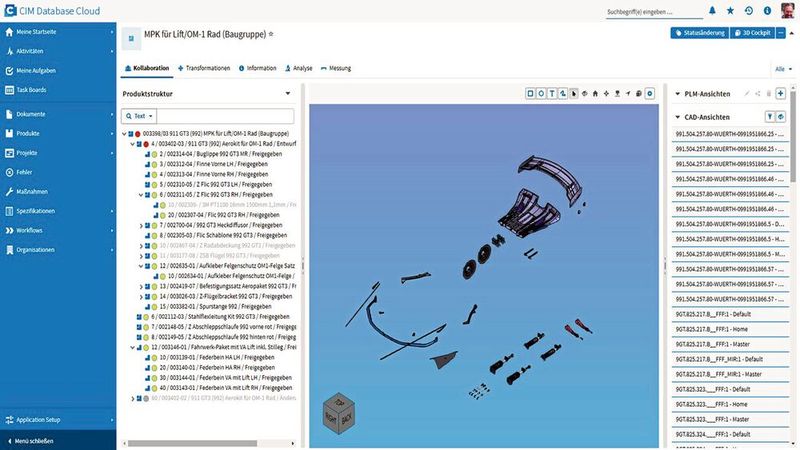Open the 3D Cockpit button
The width and height of the screenshot is (800, 450).
click(x=752, y=33)
